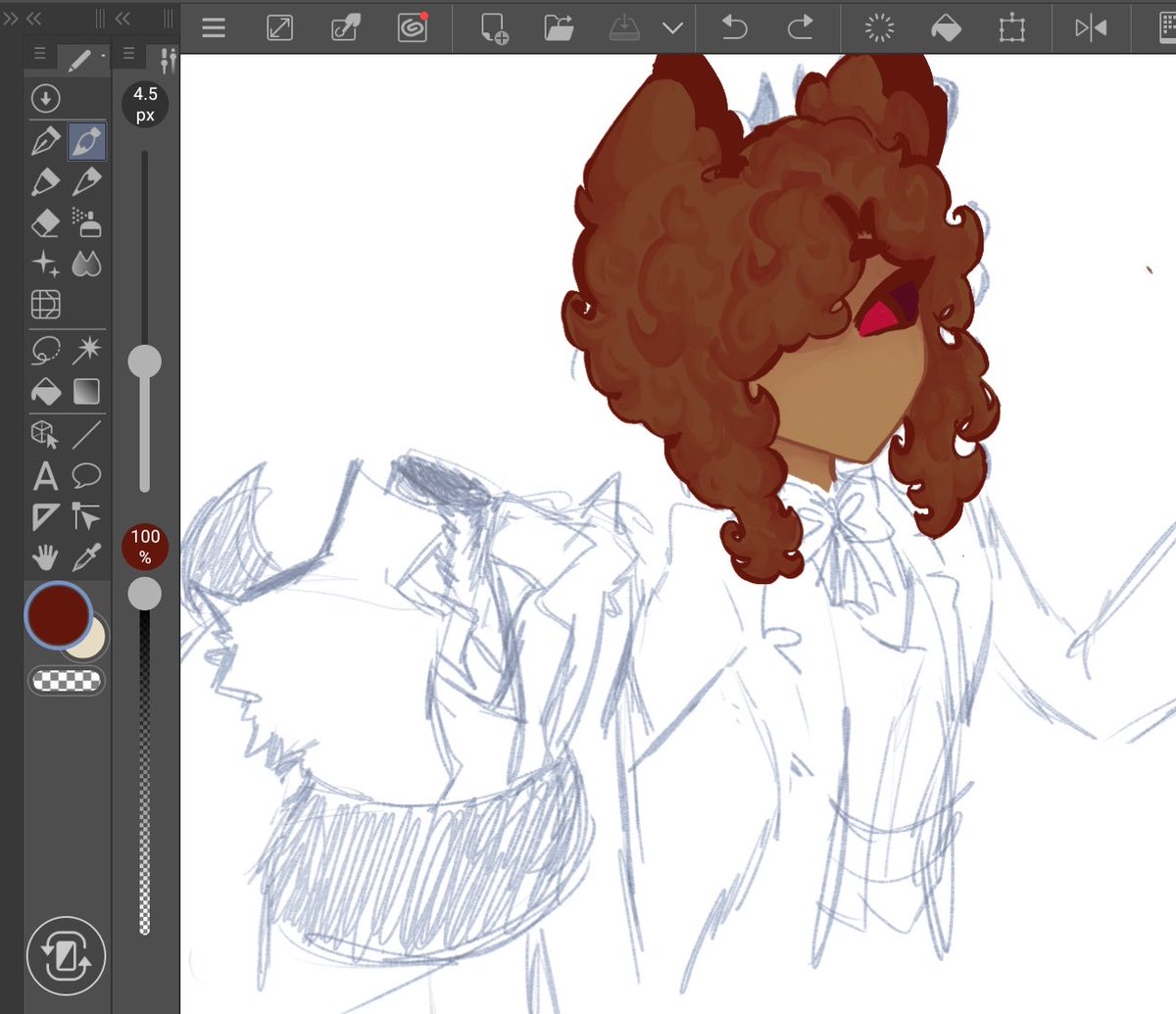This screenshot has width=1176, height=1014.
Task: Select the eyedropper tool
Action: click(86, 557)
